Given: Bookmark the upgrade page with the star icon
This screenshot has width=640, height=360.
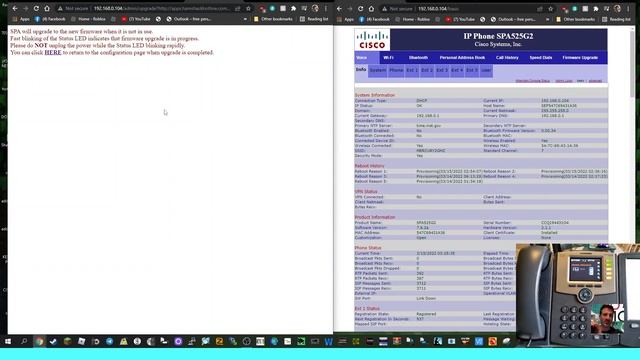Looking at the screenshot, I should click(x=248, y=9).
